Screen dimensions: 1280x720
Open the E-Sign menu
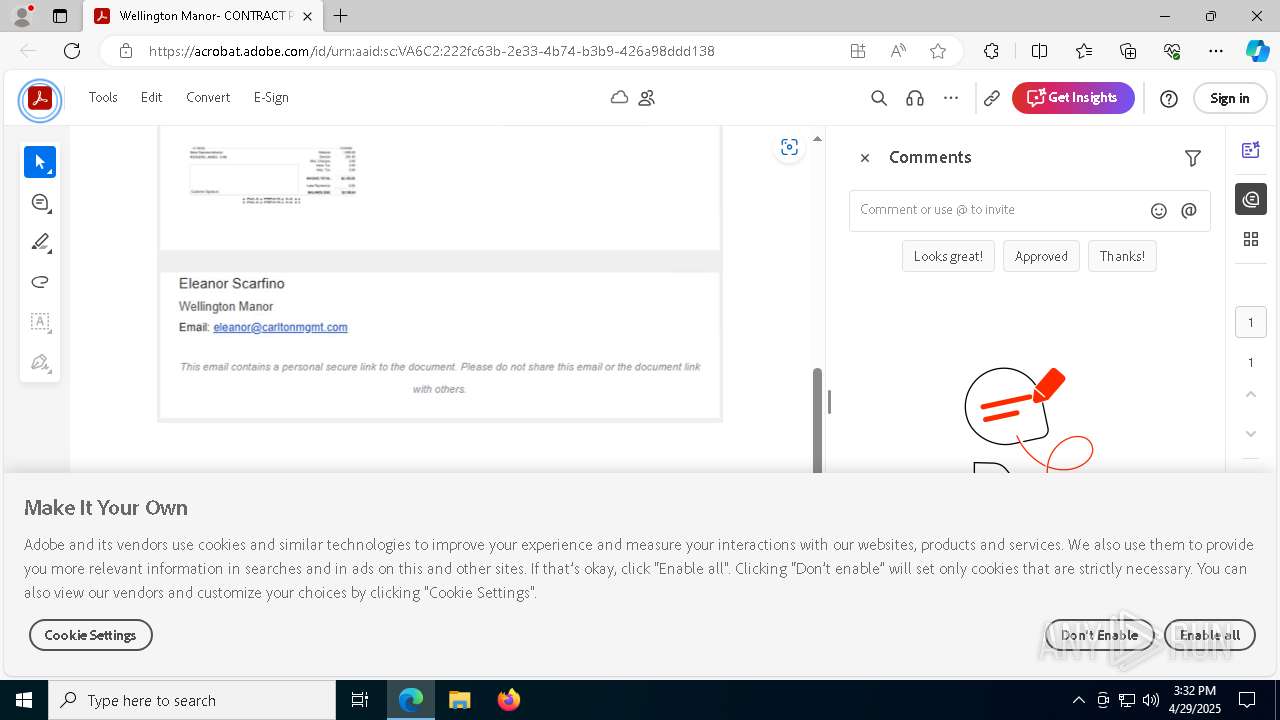(271, 98)
